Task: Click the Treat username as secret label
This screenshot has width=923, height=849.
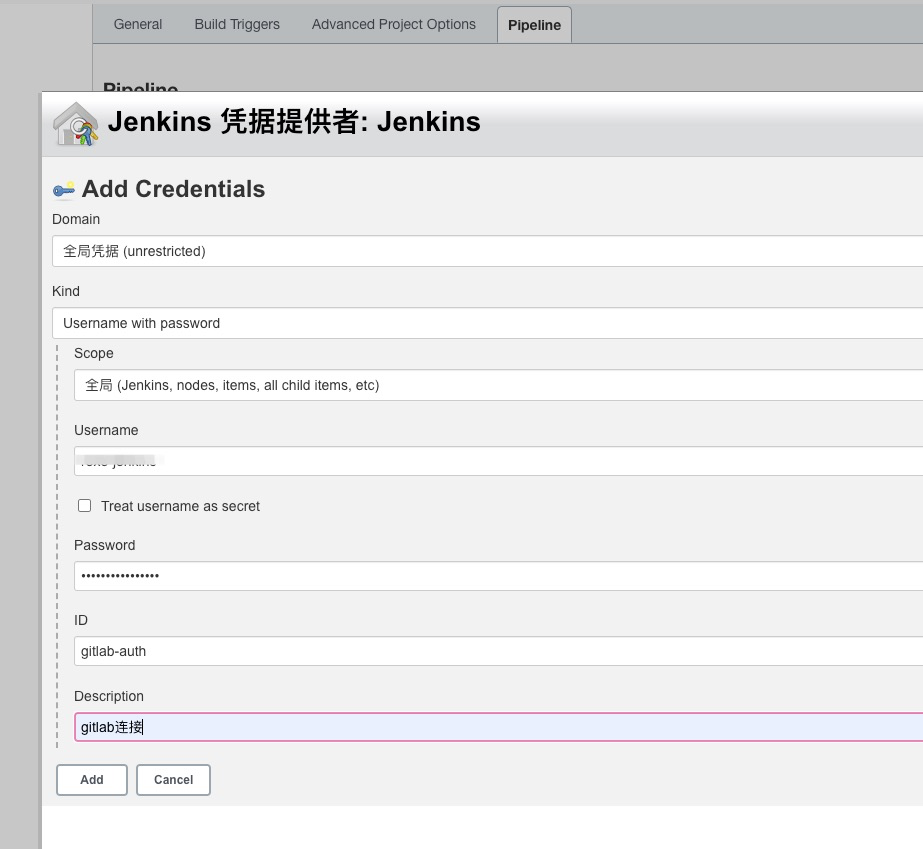Action: pos(180,506)
